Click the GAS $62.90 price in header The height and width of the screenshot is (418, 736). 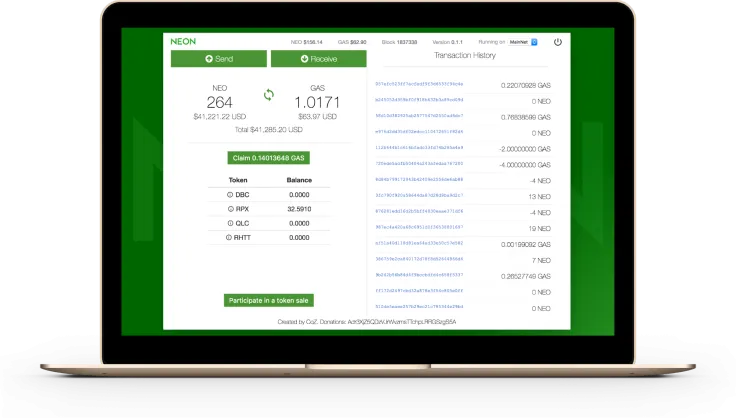[x=352, y=42]
